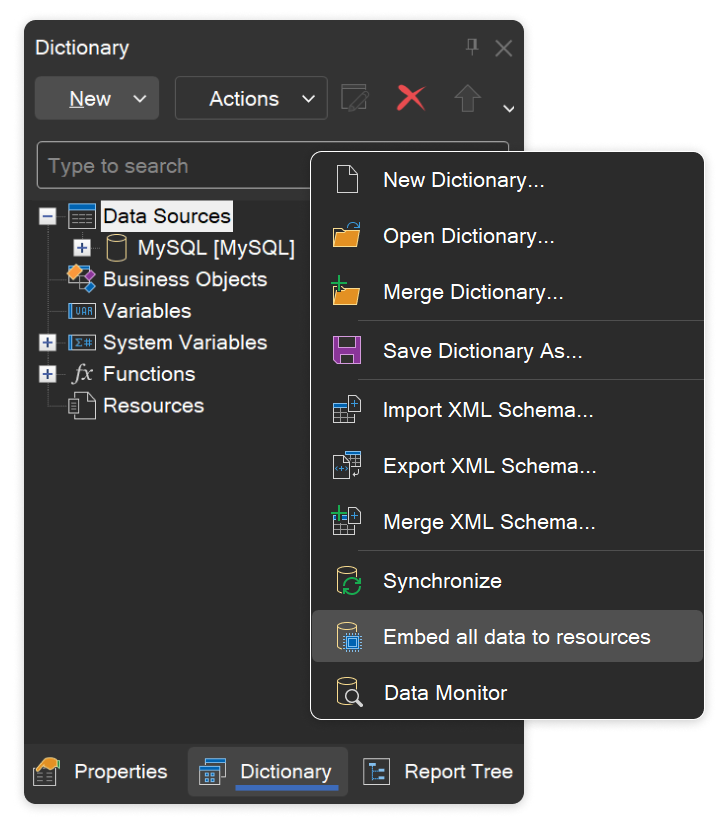Click the Resources document icon
728x824 pixels.
coord(82,406)
